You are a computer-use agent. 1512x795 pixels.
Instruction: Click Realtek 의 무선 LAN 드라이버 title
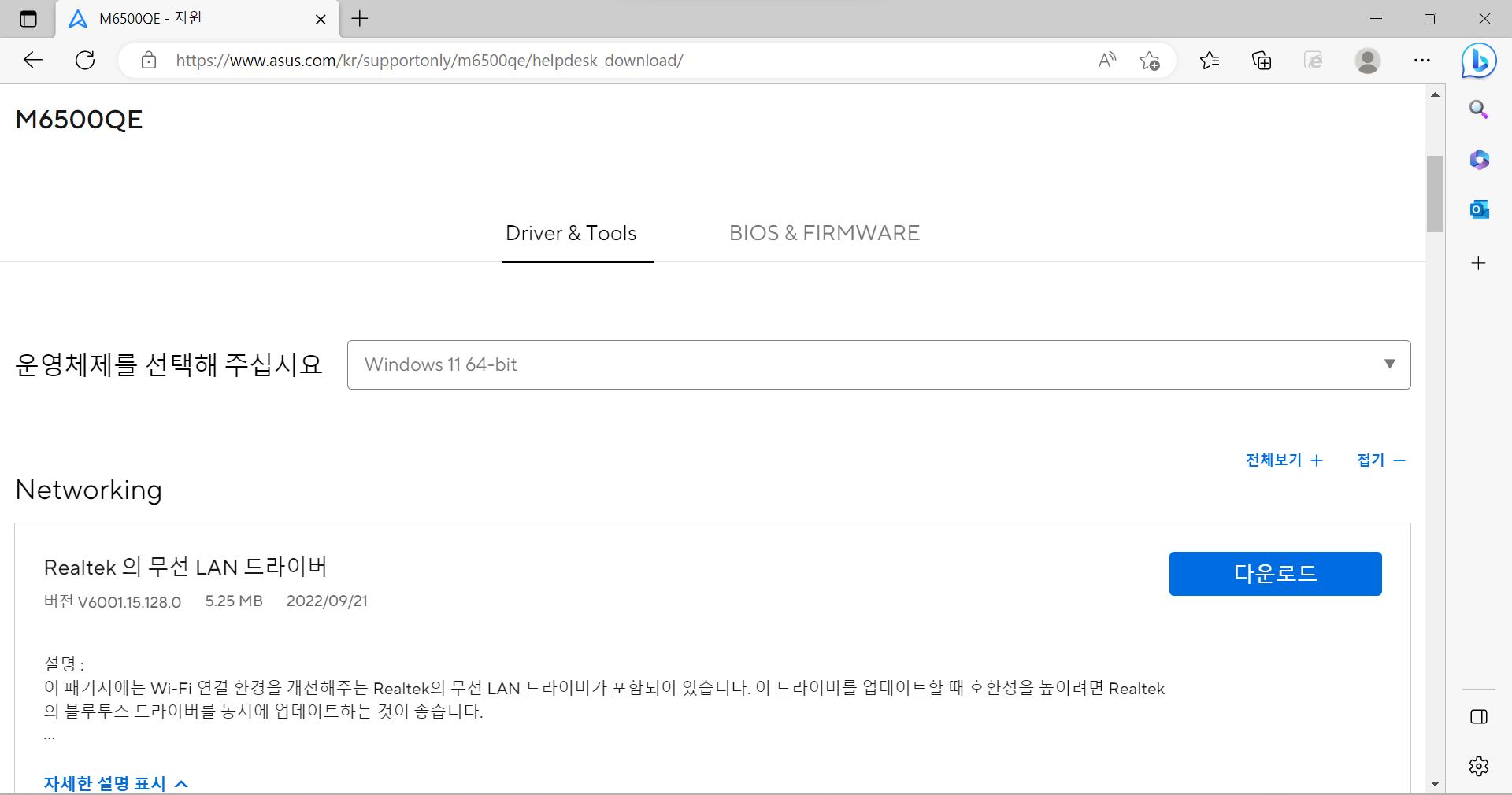tap(186, 567)
